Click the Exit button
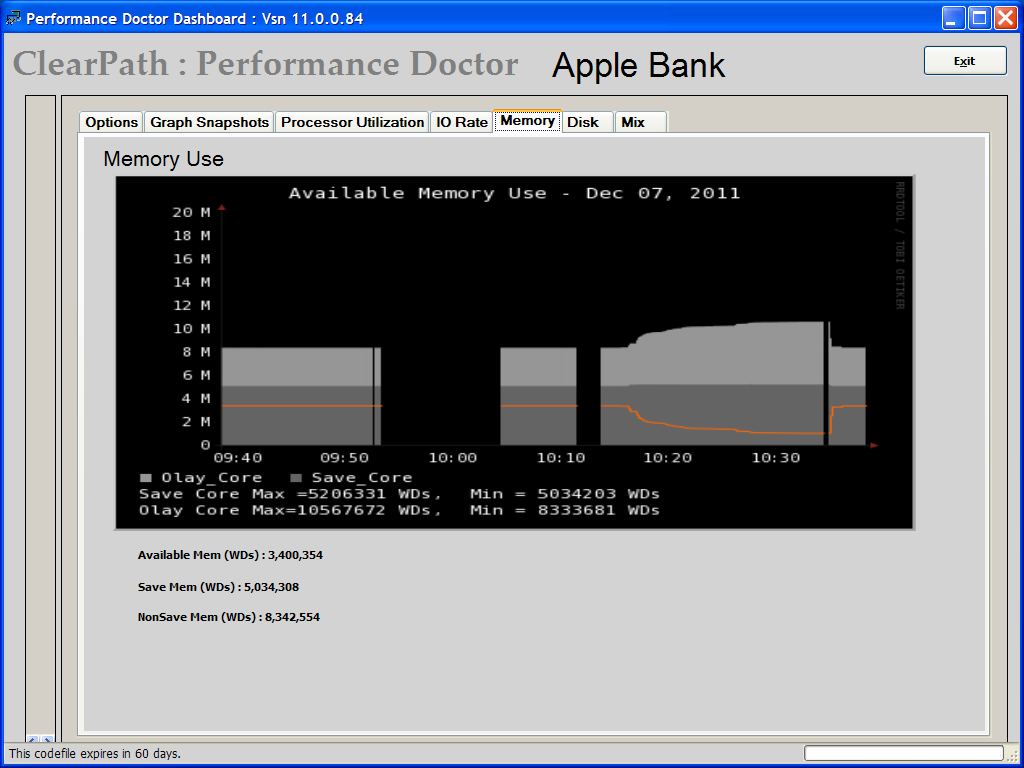Image resolution: width=1024 pixels, height=768 pixels. [x=965, y=61]
